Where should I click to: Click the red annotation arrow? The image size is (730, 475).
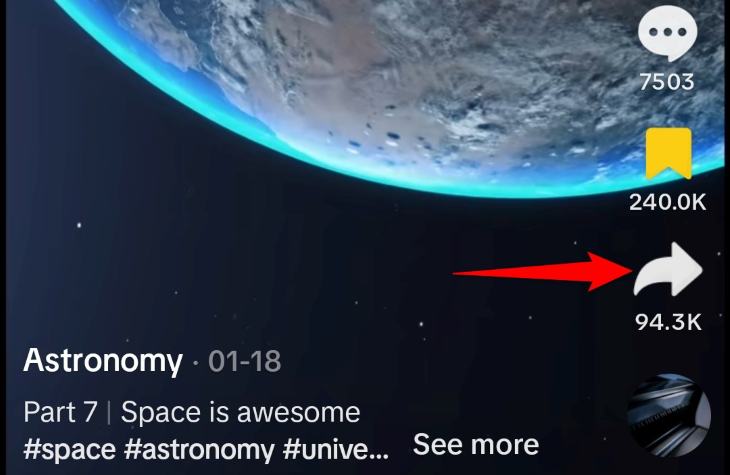[543, 271]
